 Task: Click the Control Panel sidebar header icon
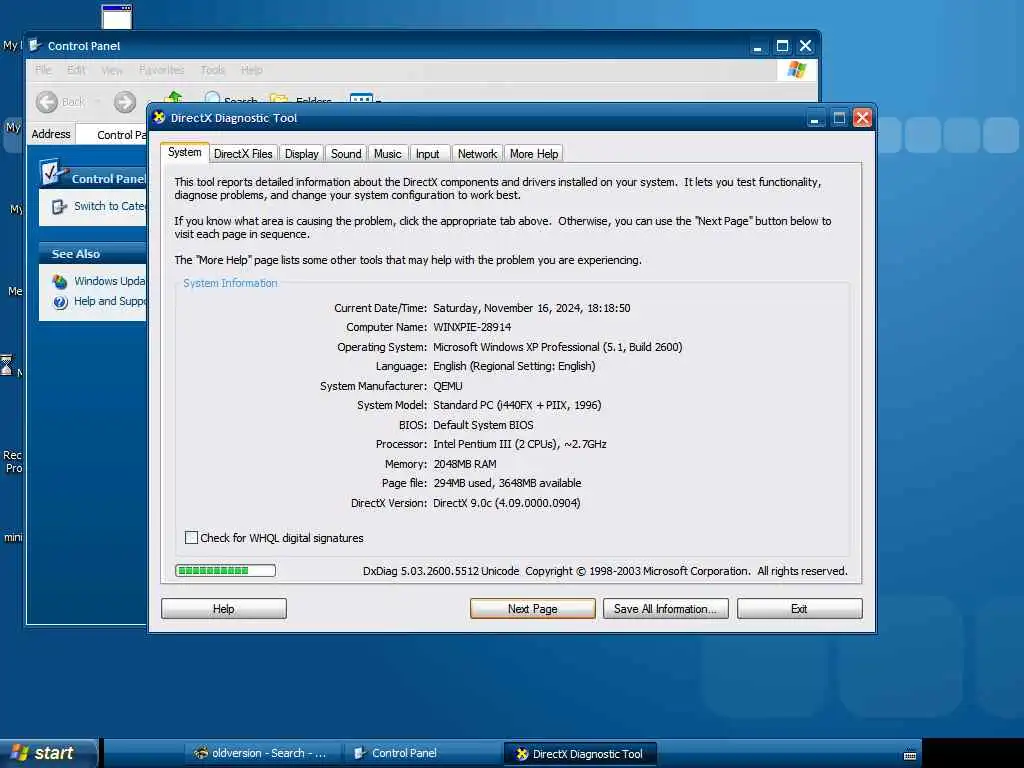[54, 172]
